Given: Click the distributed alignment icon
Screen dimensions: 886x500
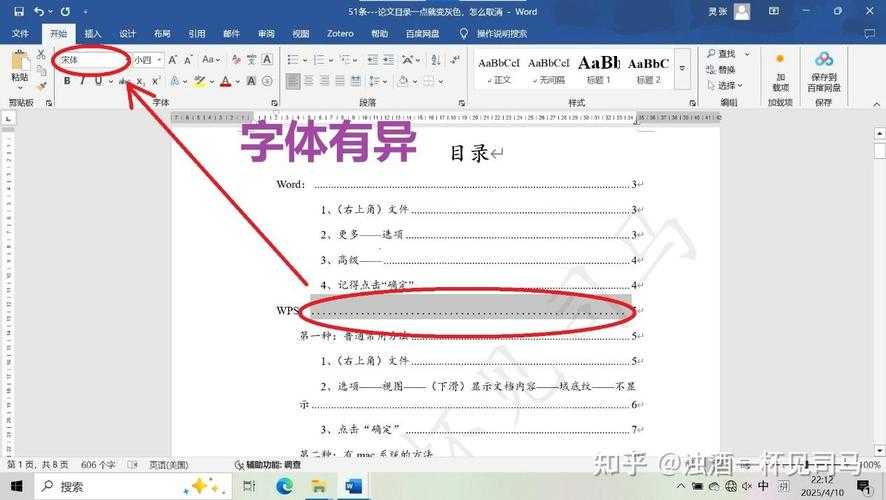Looking at the screenshot, I should point(355,81).
